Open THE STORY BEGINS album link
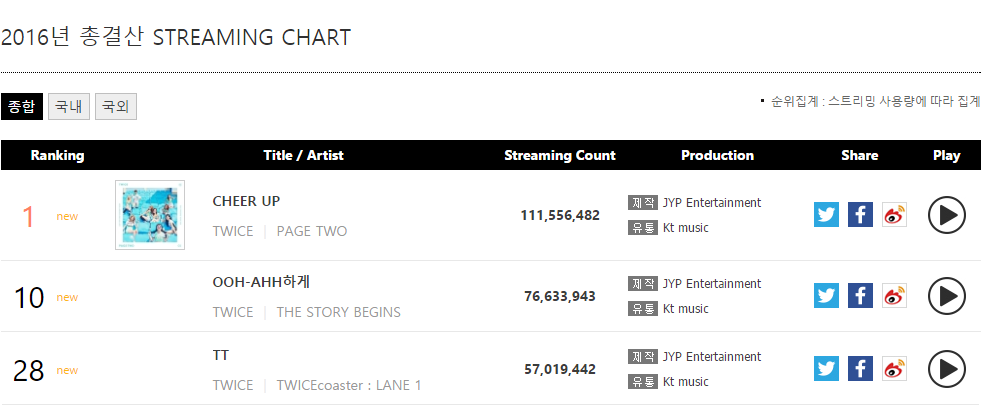Viewport: 983px width, 407px height. 339,312
